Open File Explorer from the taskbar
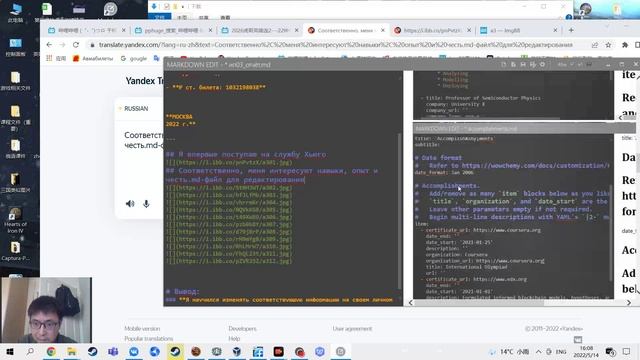The height and width of the screenshot is (360, 640). [x=71, y=351]
